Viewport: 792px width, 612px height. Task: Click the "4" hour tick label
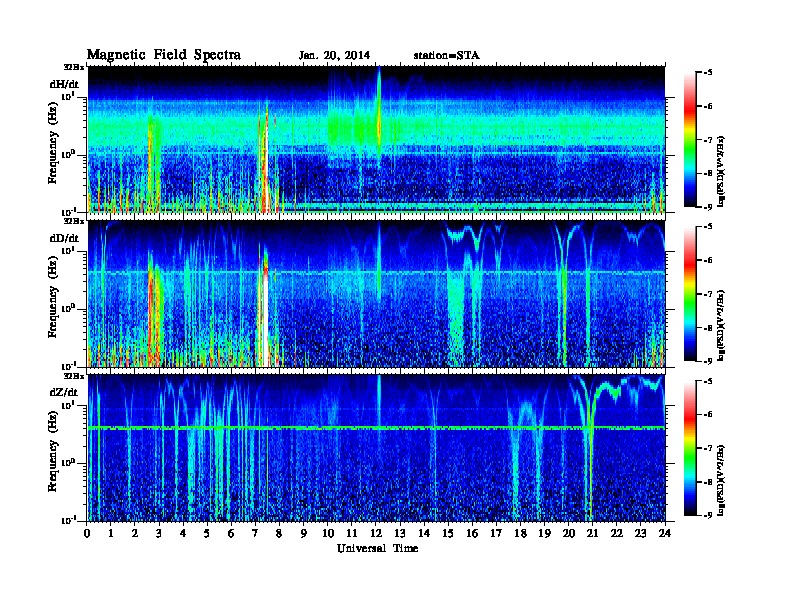(183, 534)
